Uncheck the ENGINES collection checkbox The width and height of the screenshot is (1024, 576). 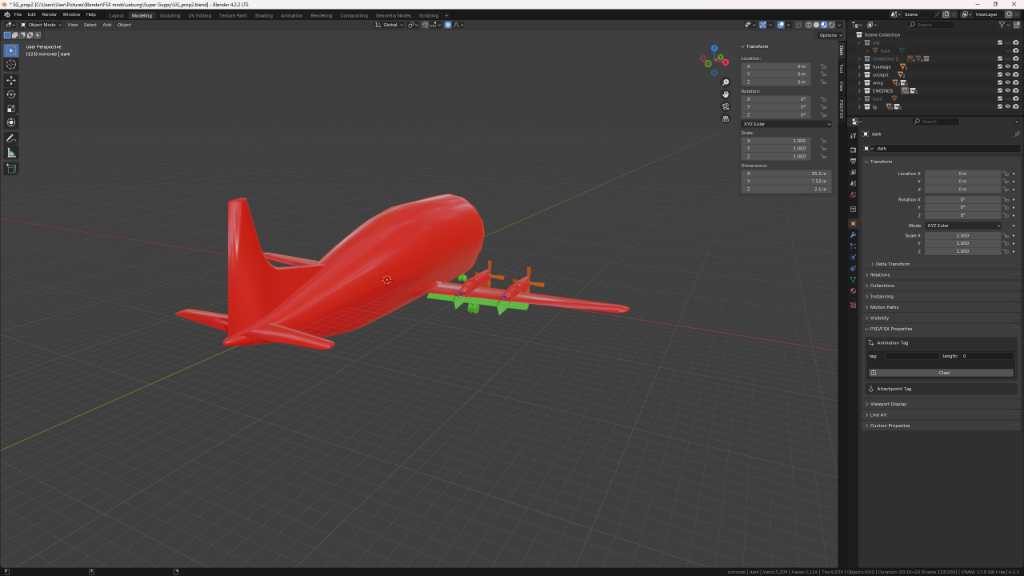click(999, 90)
